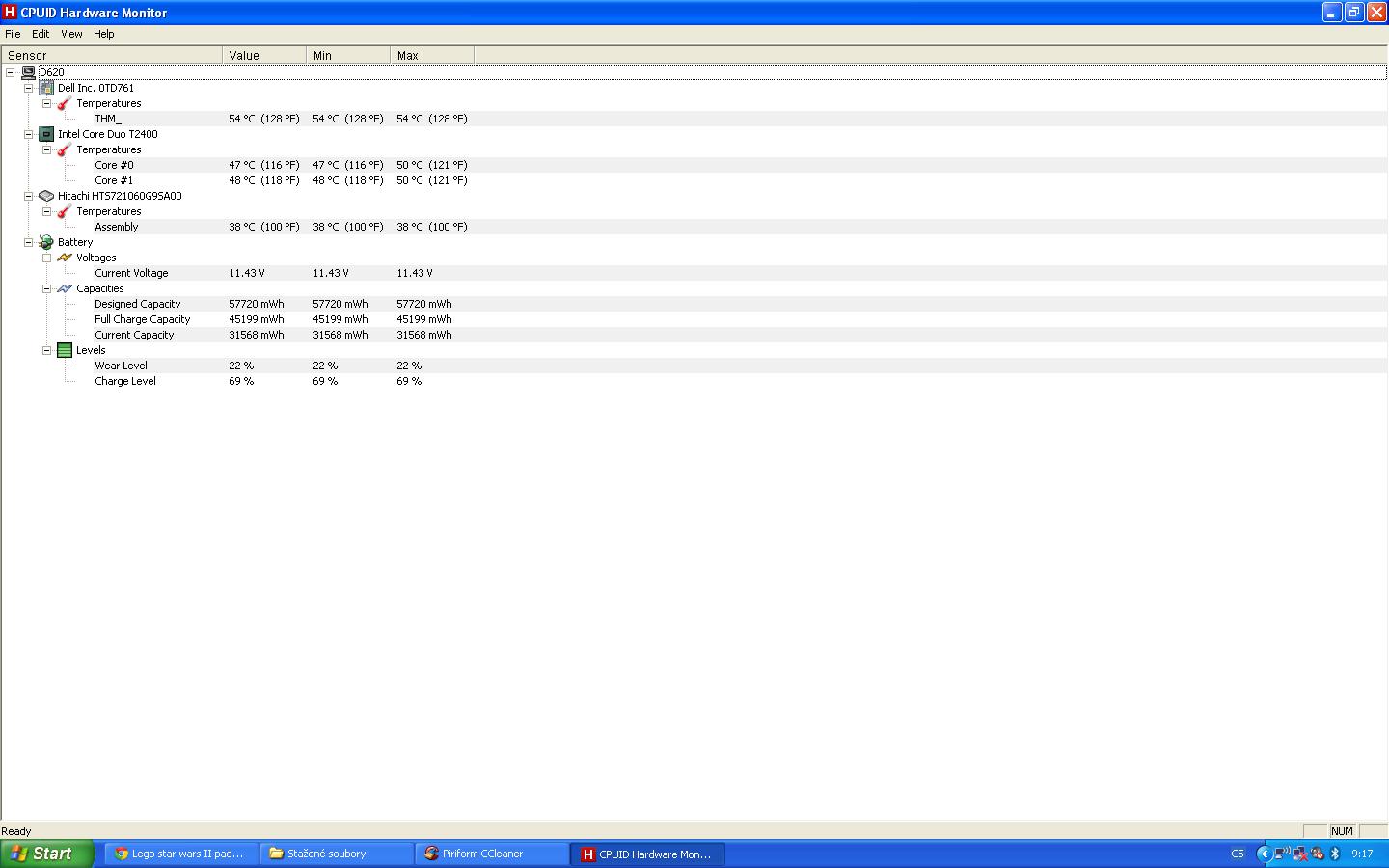Screen dimensions: 1389x868
Task: Click the CS language indicator
Action: click(x=1238, y=854)
